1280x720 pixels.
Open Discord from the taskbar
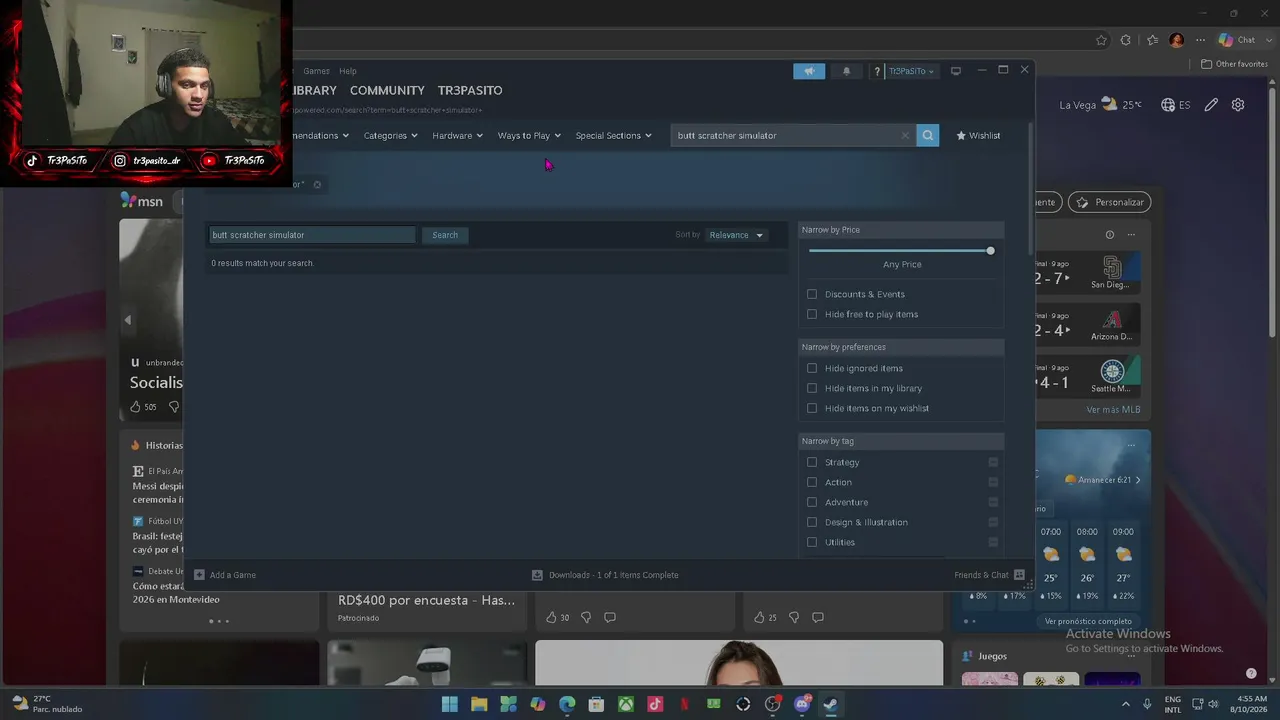(802, 704)
